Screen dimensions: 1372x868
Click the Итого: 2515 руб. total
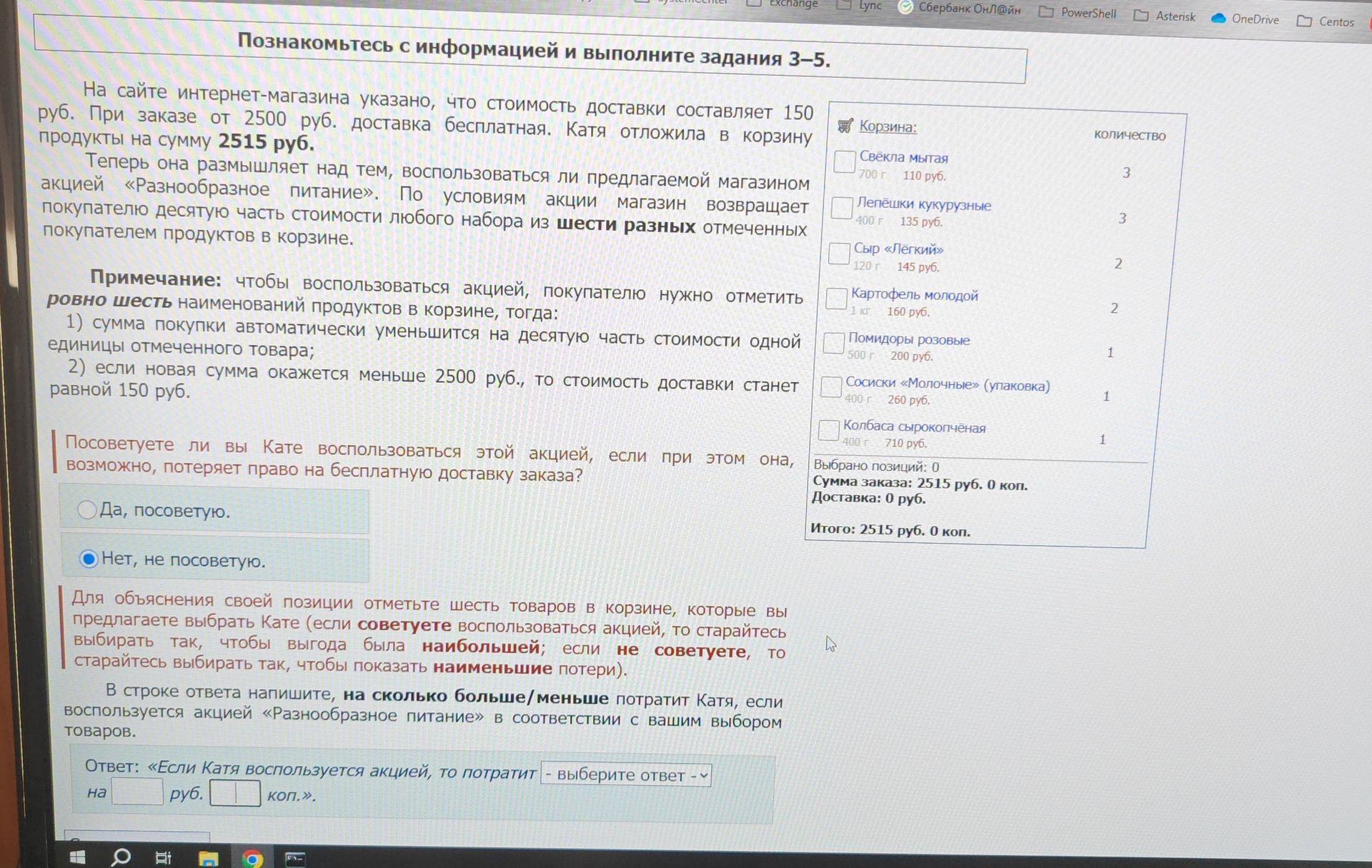pyautogui.click(x=890, y=530)
